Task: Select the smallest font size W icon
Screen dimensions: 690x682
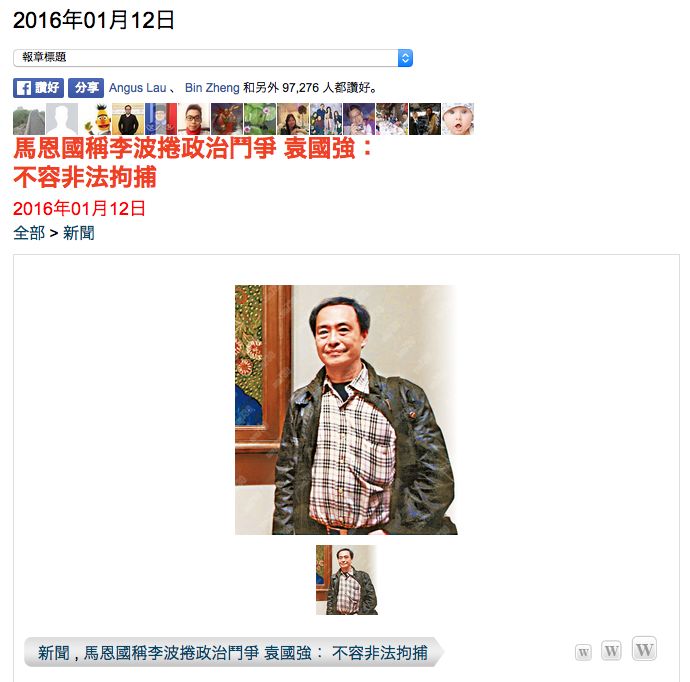Action: click(x=584, y=652)
